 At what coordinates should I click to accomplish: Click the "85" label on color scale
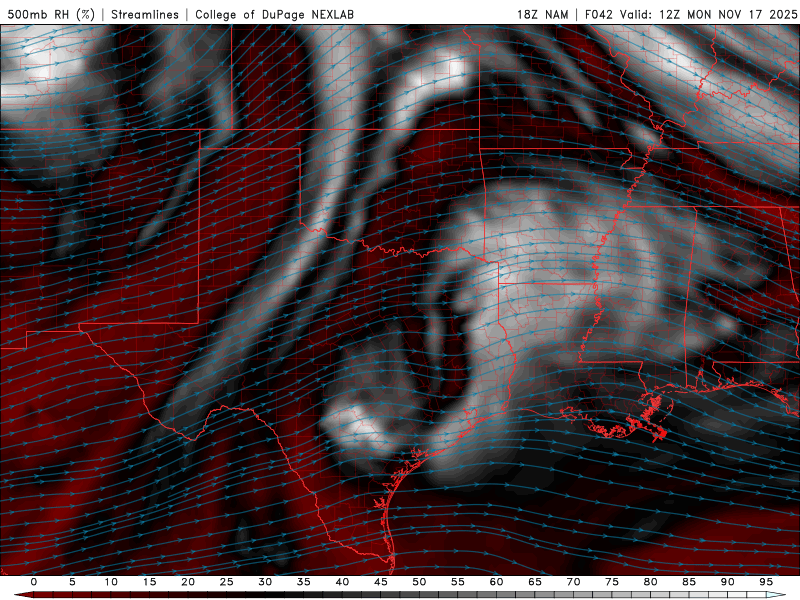point(689,582)
